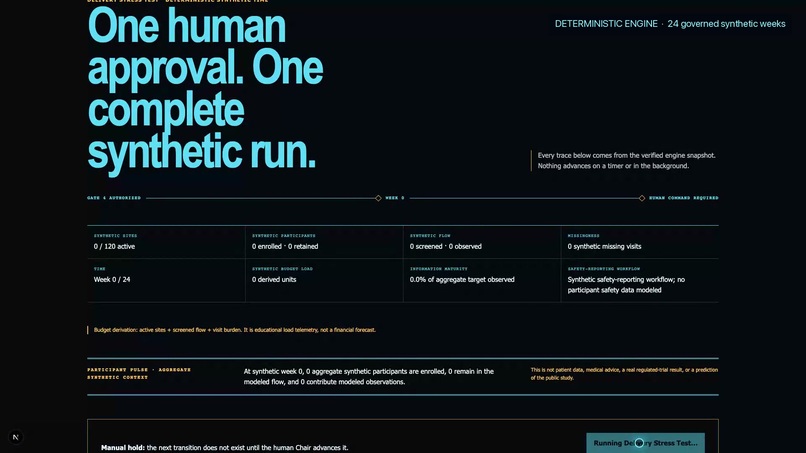This screenshot has width=806, height=453.
Task: Click the 'Synthetic Flow' cell label
Action: pos(430,235)
